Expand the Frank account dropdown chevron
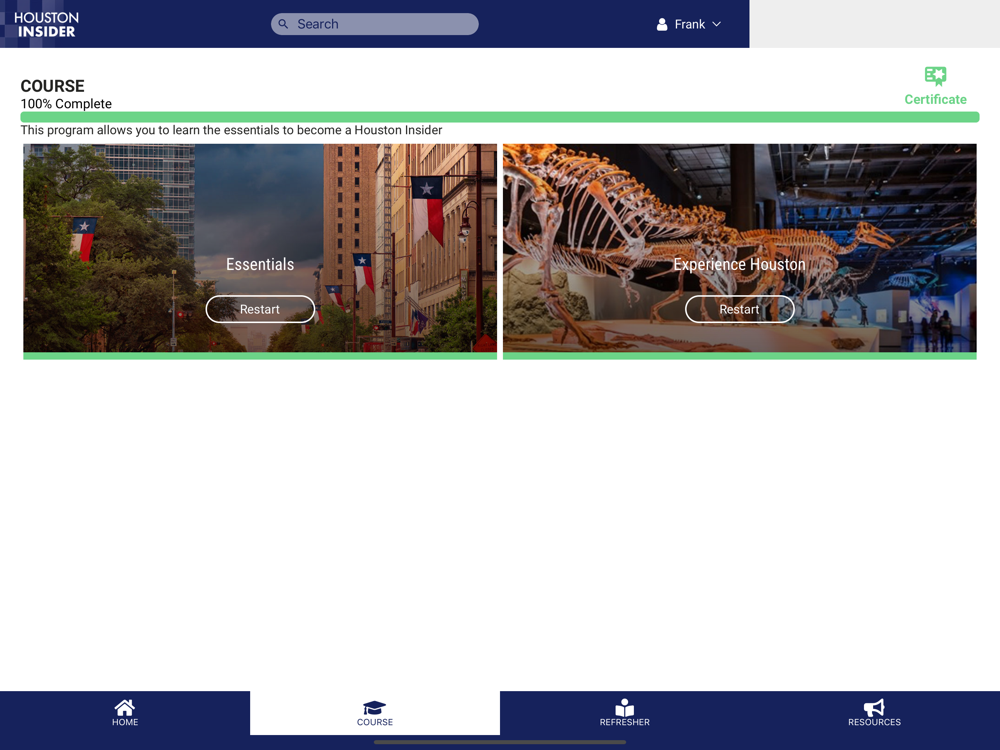The image size is (1000, 750). coord(716,24)
